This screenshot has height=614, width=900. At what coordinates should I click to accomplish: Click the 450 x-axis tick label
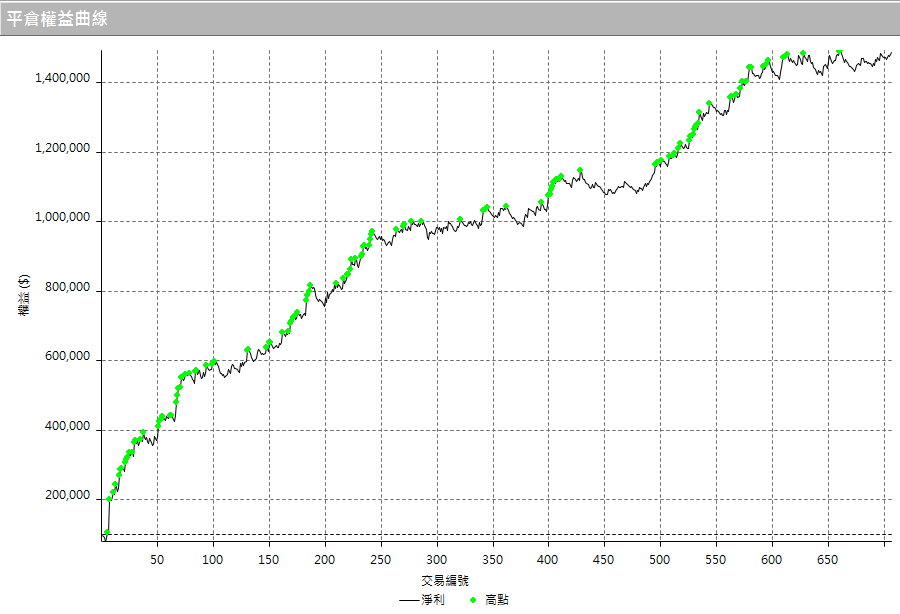pos(603,560)
